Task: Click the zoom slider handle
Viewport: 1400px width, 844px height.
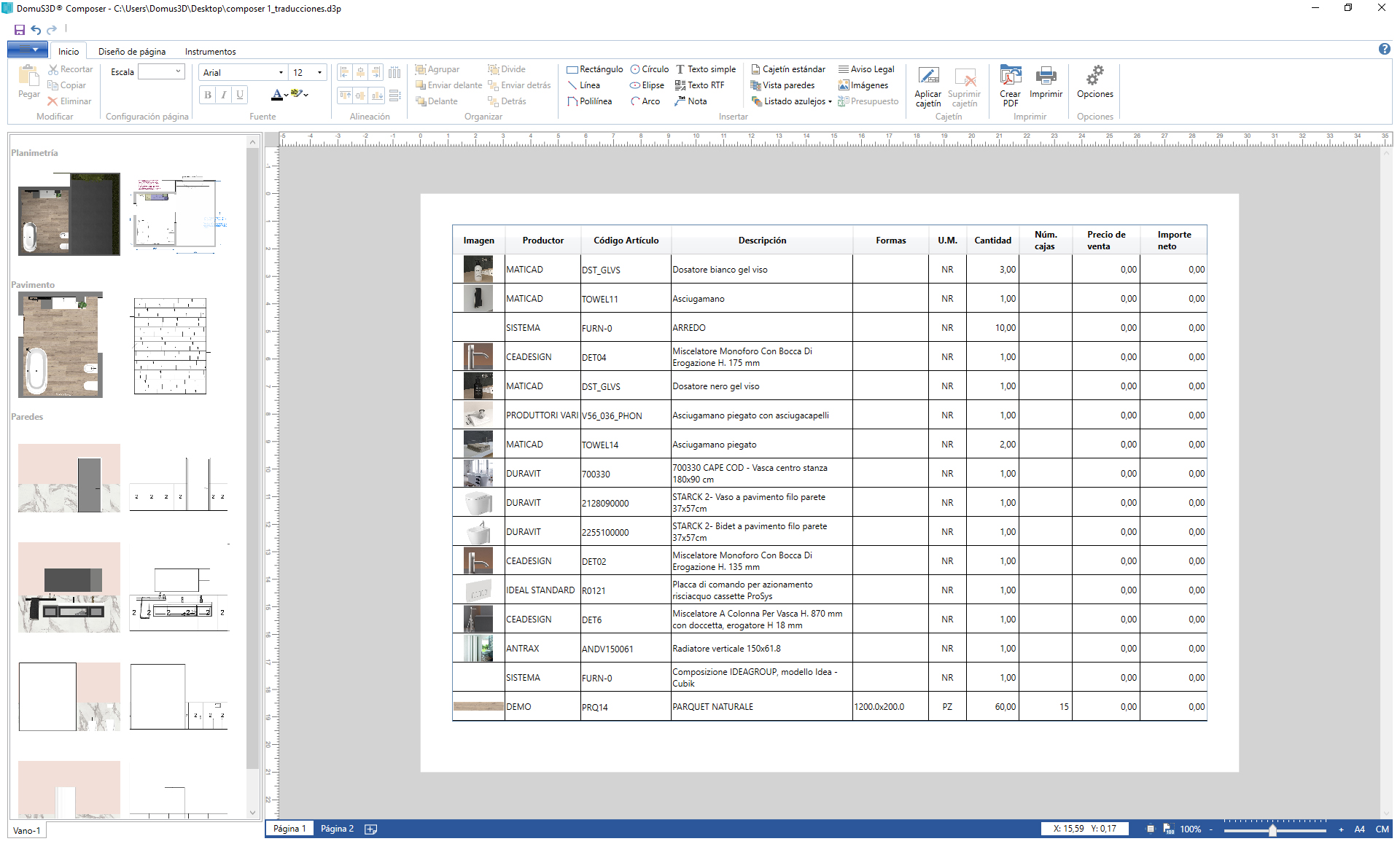Action: click(1272, 829)
